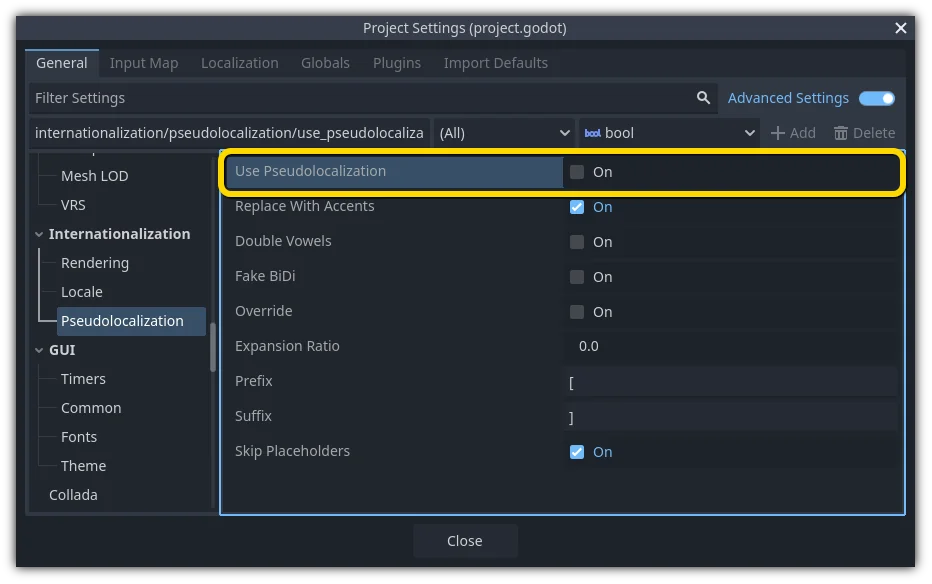
Task: Enable the Fake BiDi option
Action: 577,276
